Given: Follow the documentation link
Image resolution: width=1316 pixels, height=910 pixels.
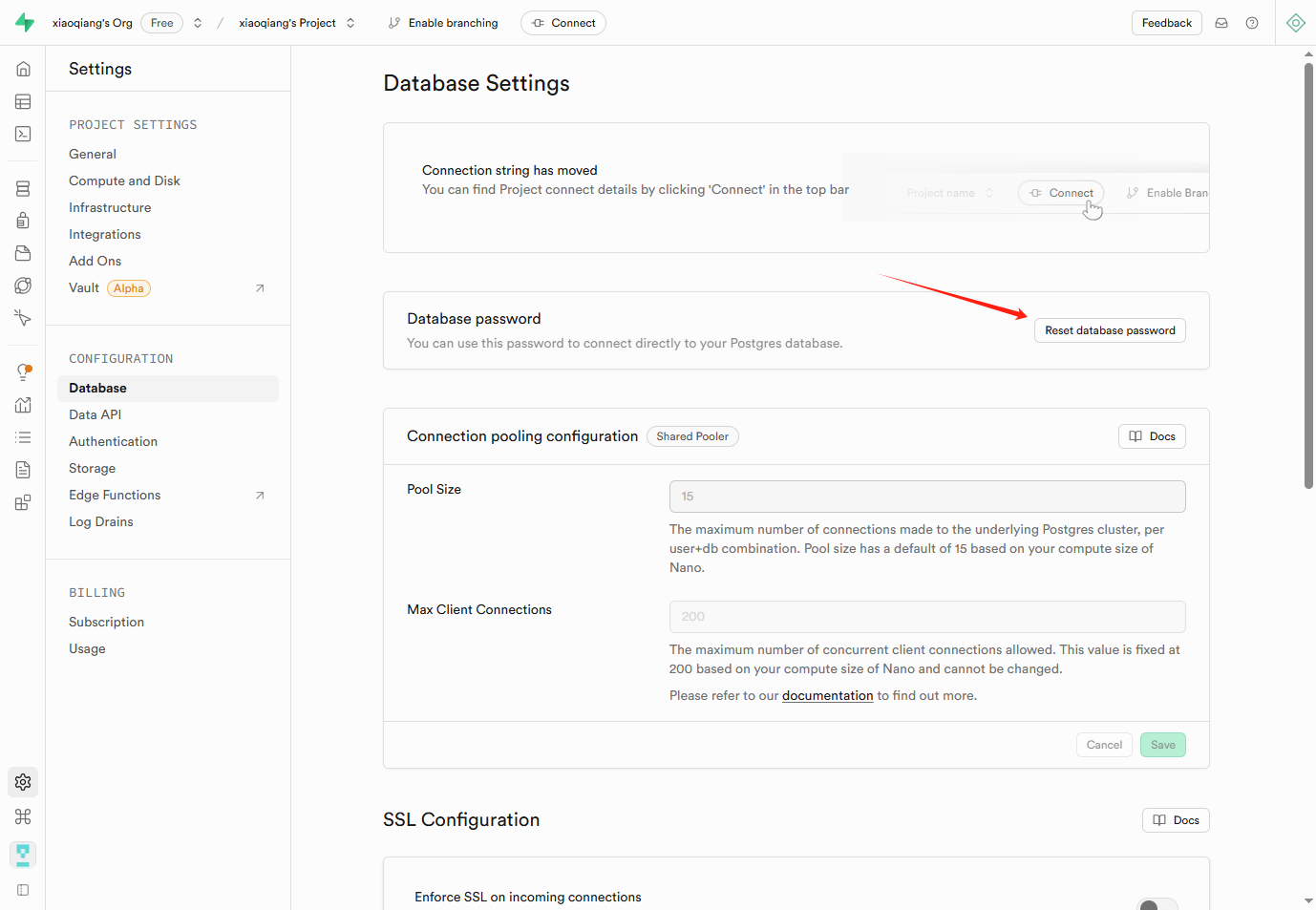Looking at the screenshot, I should click(827, 695).
